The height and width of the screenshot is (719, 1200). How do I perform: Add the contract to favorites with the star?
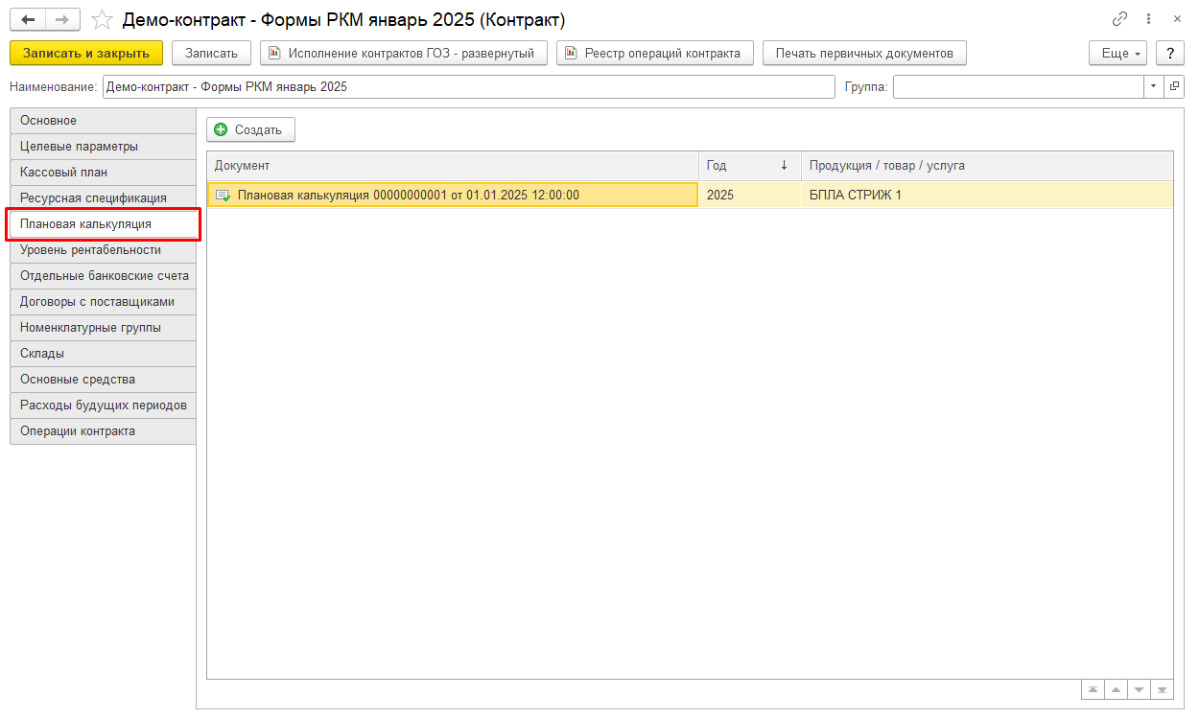pos(101,19)
